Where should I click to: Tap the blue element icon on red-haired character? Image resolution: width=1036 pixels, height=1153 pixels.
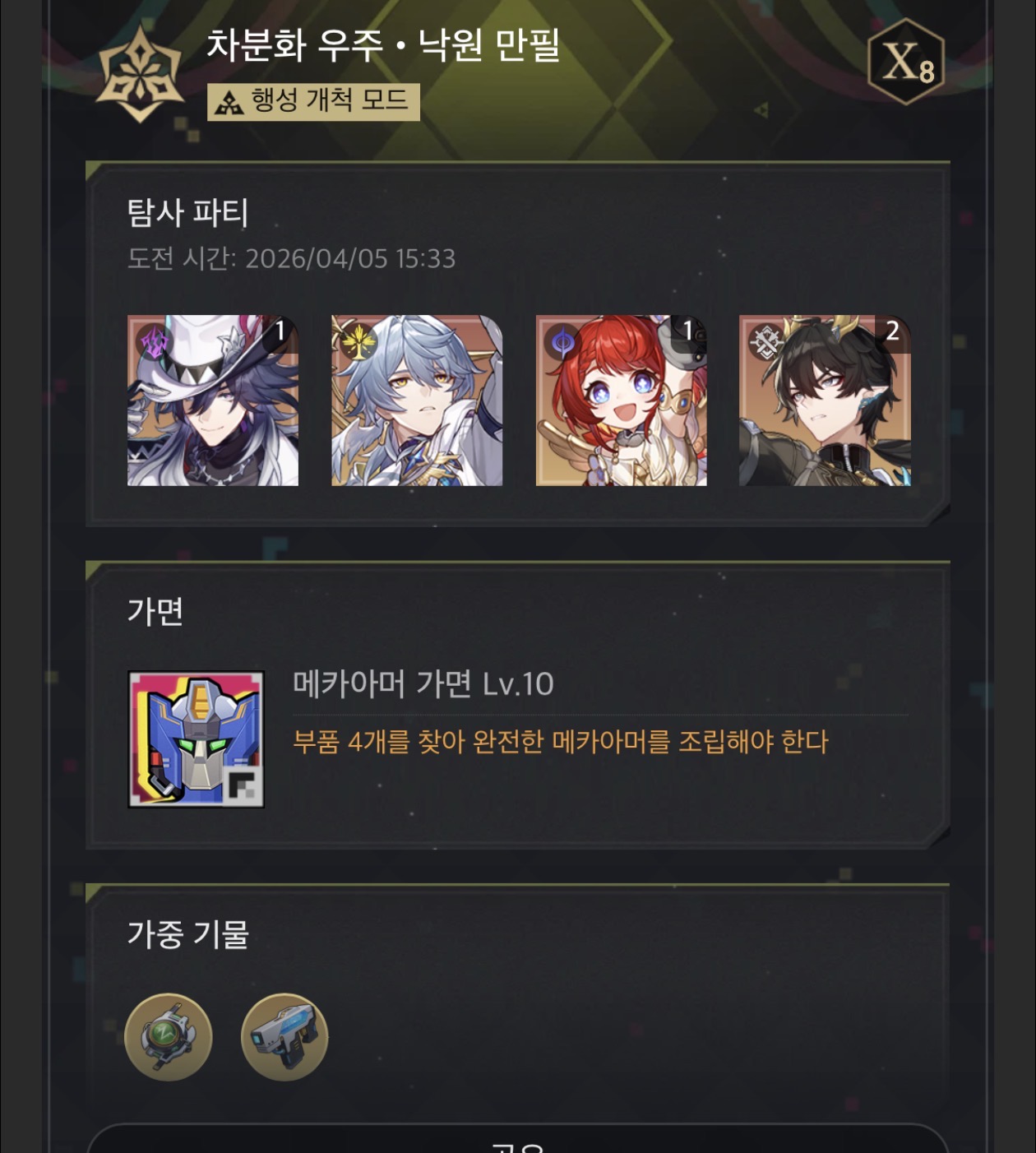tap(562, 340)
